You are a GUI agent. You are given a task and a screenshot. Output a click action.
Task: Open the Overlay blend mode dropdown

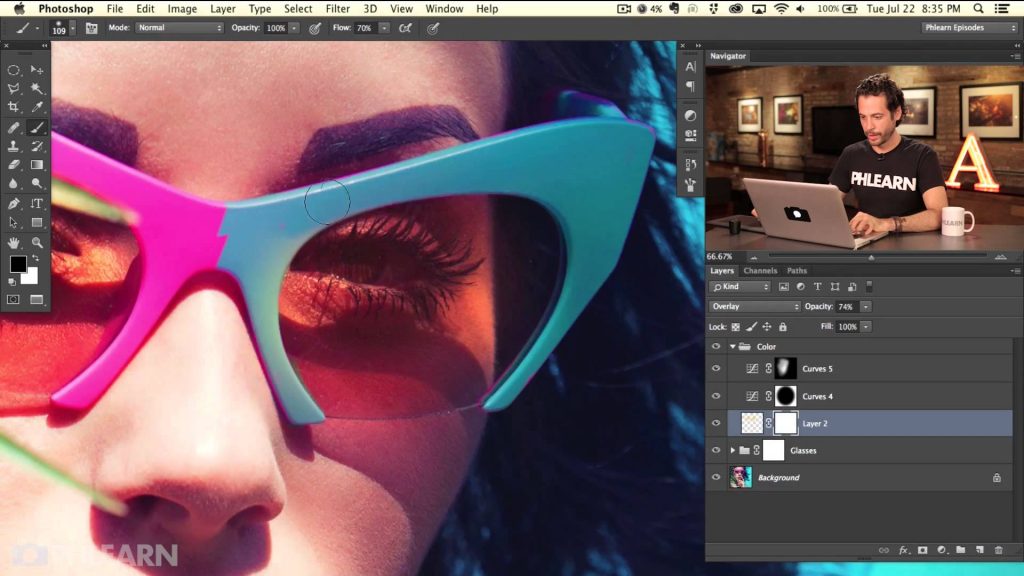[755, 307]
